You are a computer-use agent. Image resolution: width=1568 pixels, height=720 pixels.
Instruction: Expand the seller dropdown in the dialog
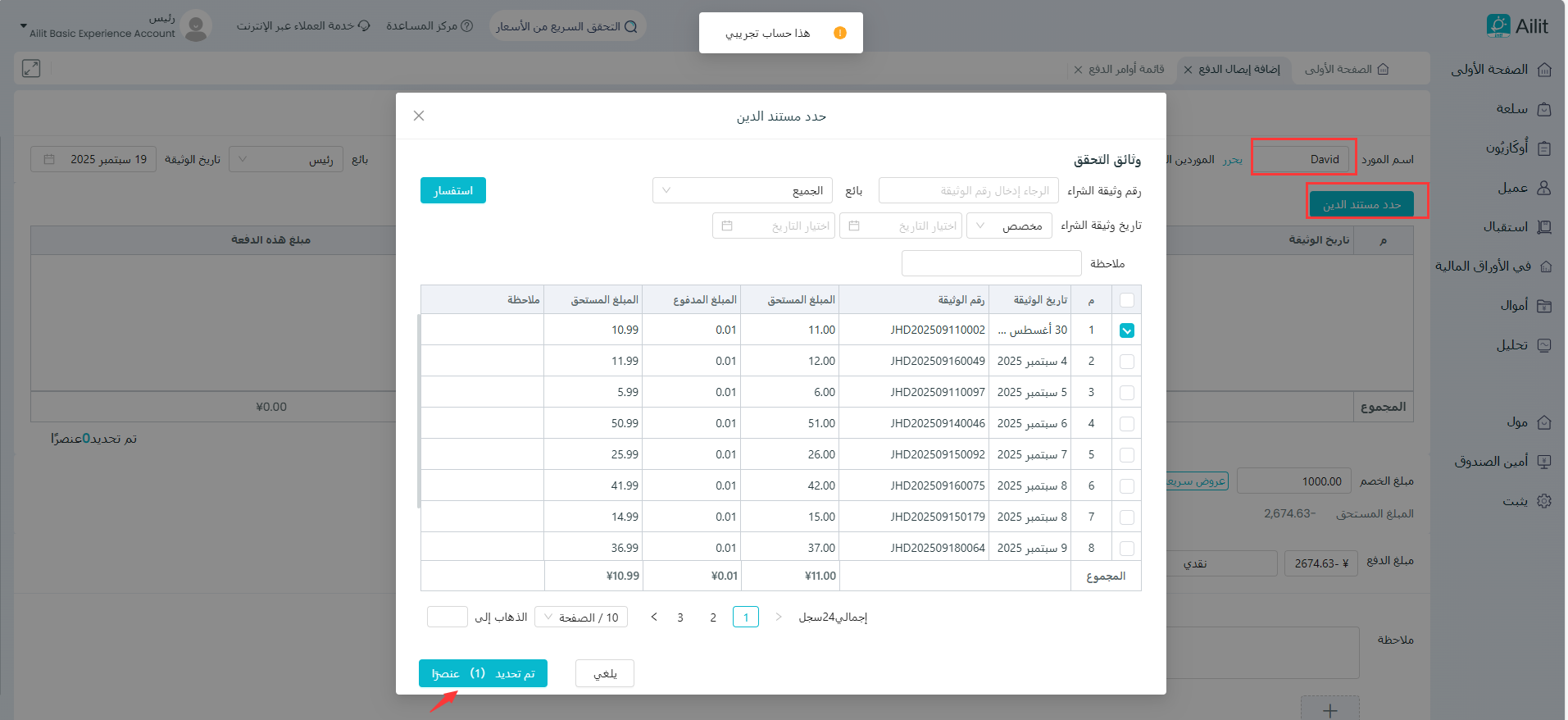point(743,191)
